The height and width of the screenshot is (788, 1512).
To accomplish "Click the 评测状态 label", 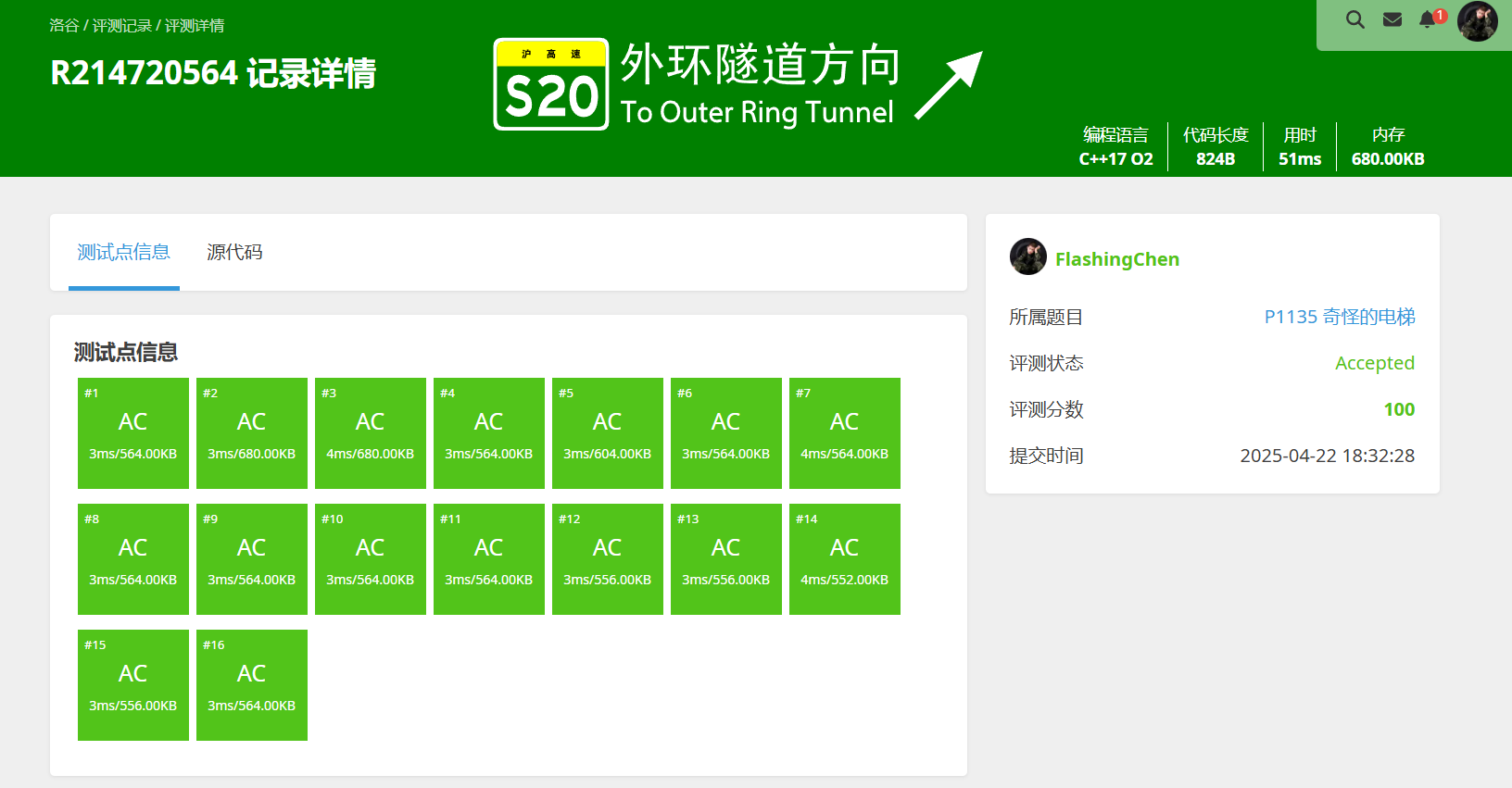I will click(1046, 363).
